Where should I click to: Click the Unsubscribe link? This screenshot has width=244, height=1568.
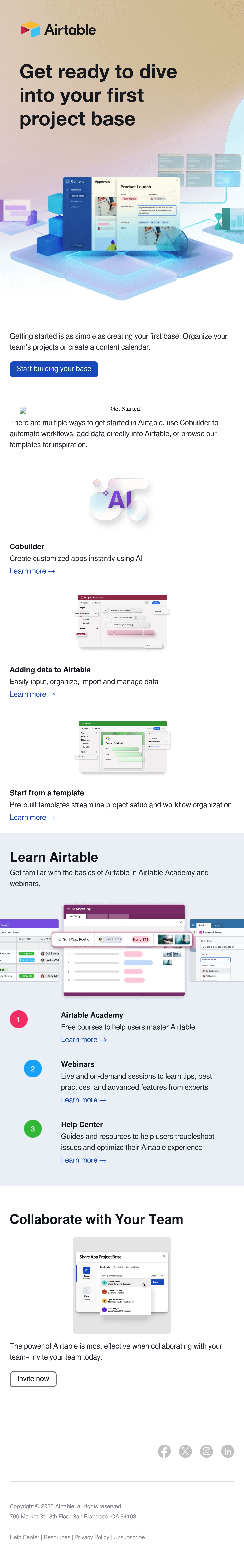129,1537
